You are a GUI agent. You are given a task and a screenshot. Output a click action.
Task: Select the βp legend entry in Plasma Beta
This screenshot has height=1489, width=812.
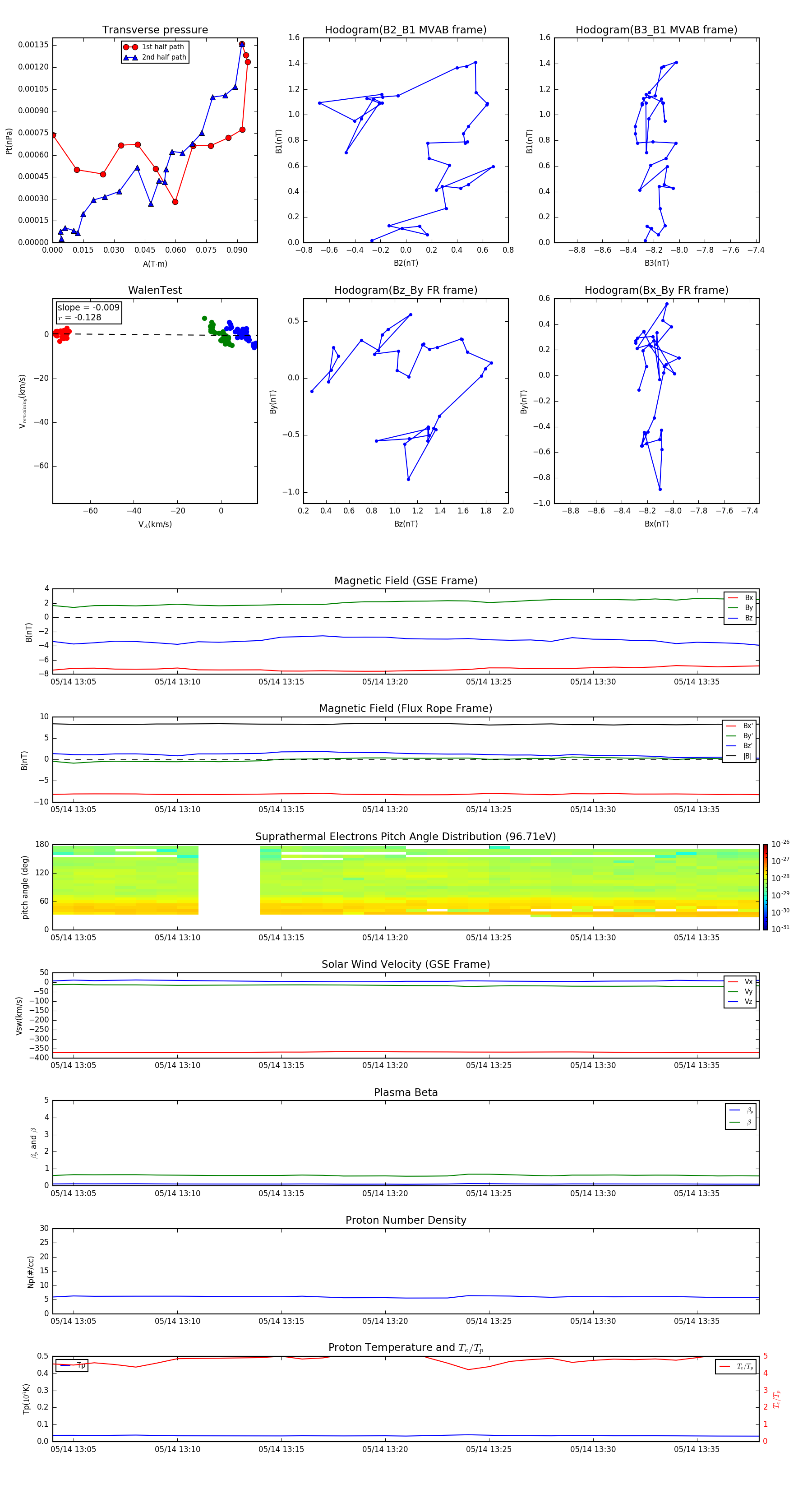742,1110
